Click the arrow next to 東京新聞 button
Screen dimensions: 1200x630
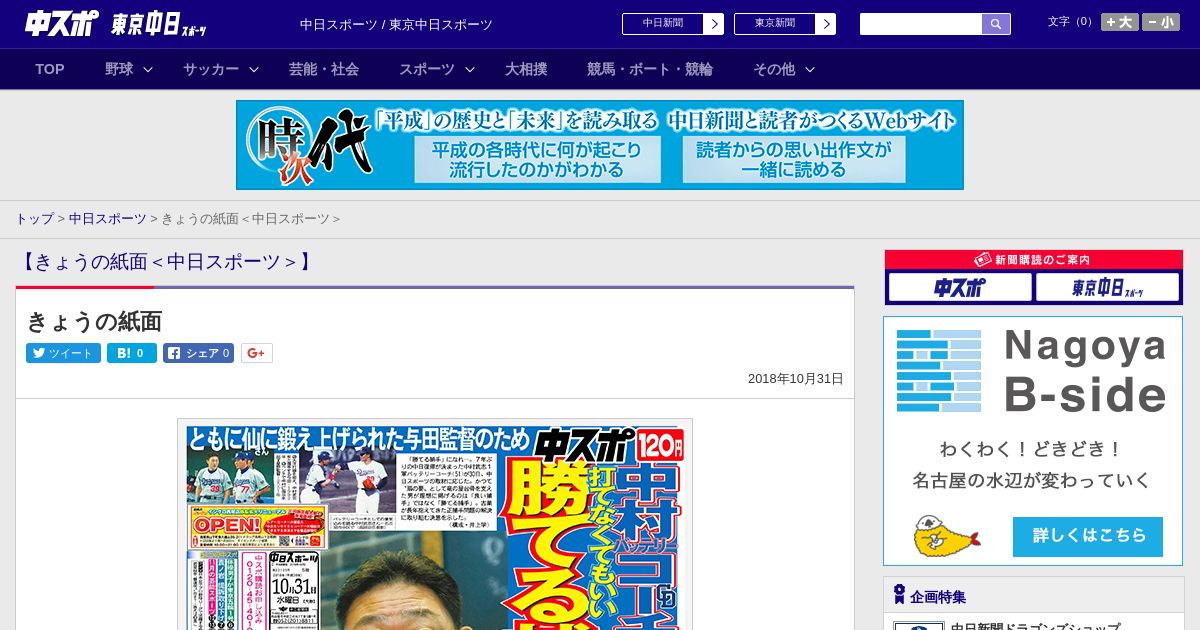pyautogui.click(x=826, y=24)
